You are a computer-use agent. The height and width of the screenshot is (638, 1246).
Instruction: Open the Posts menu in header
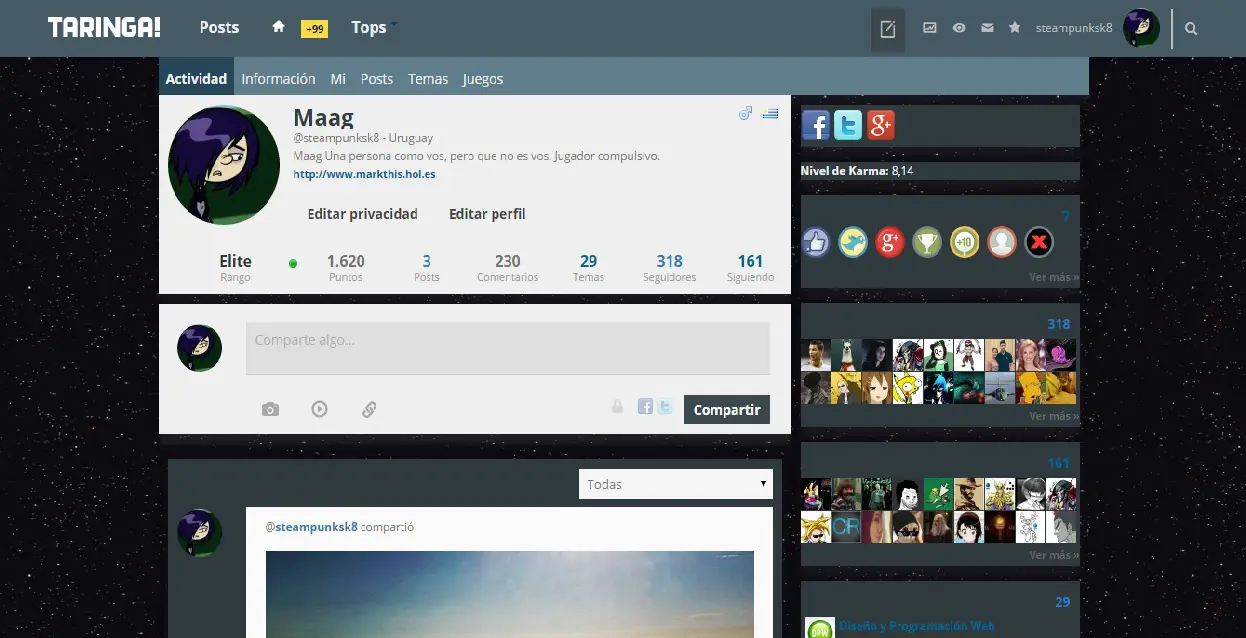coord(219,27)
